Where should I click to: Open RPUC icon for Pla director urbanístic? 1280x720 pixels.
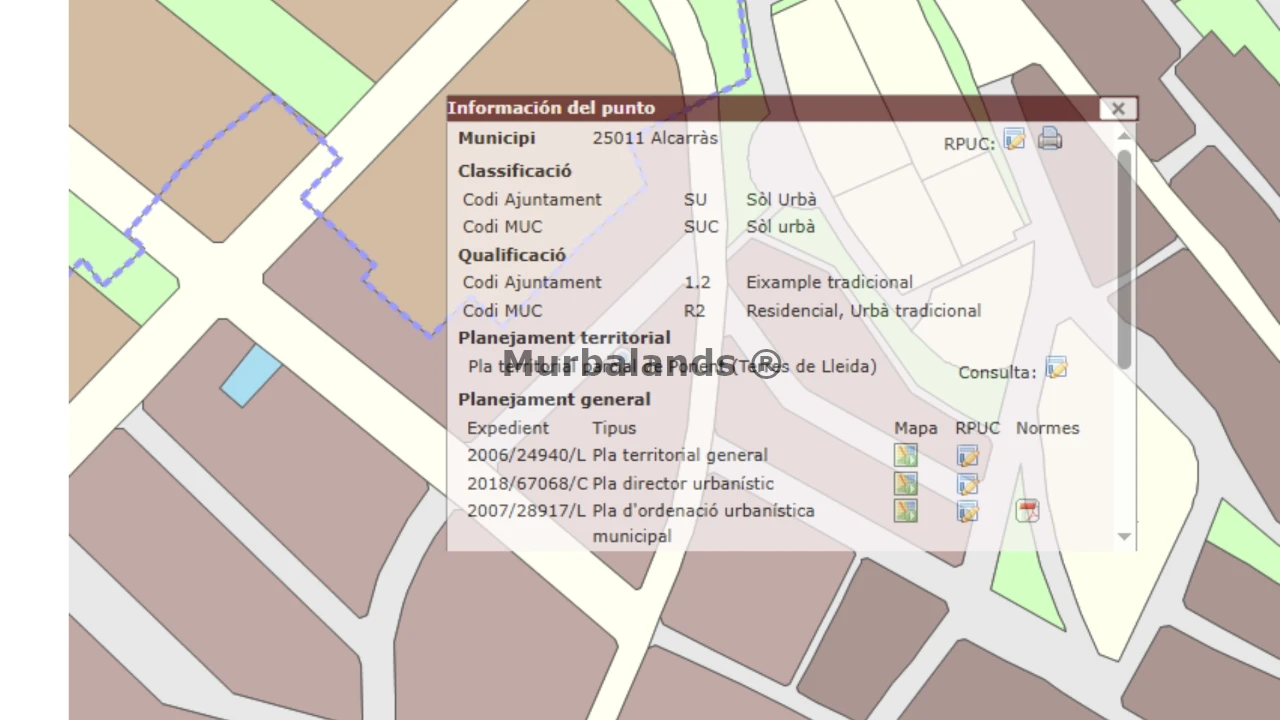click(967, 485)
